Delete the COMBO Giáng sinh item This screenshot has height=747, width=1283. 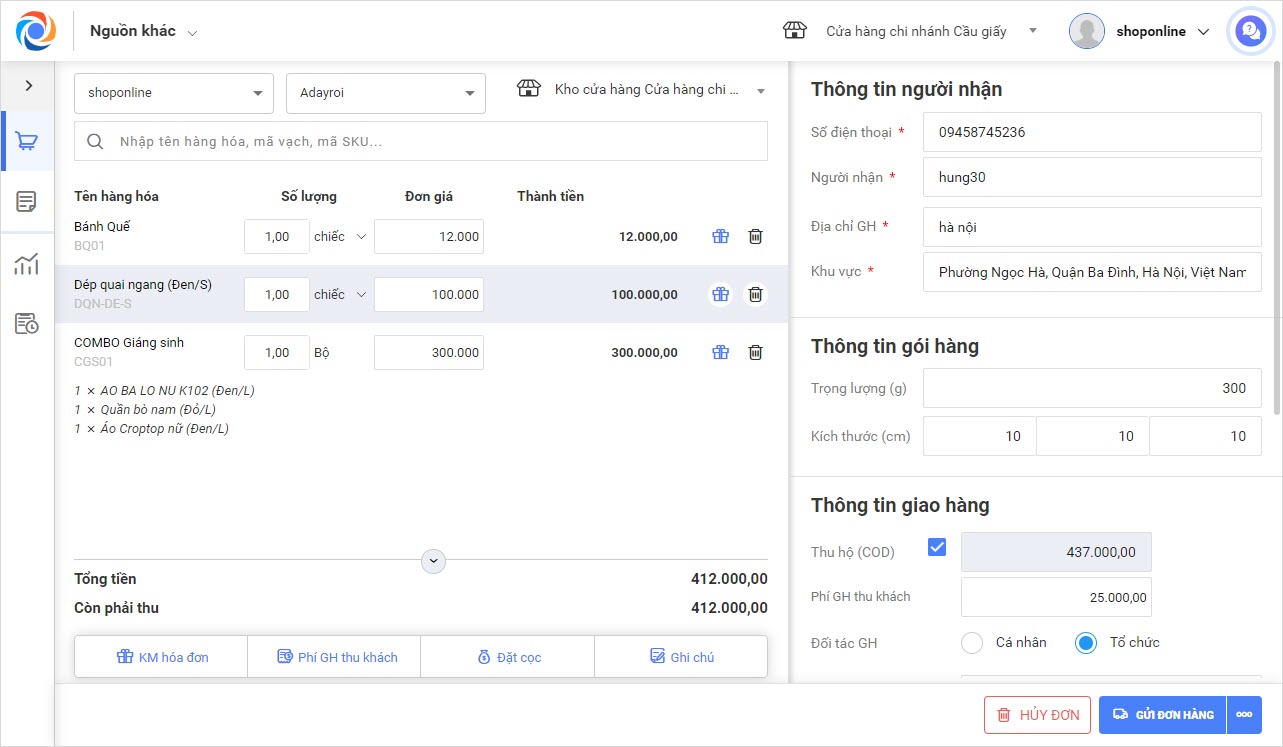point(756,353)
